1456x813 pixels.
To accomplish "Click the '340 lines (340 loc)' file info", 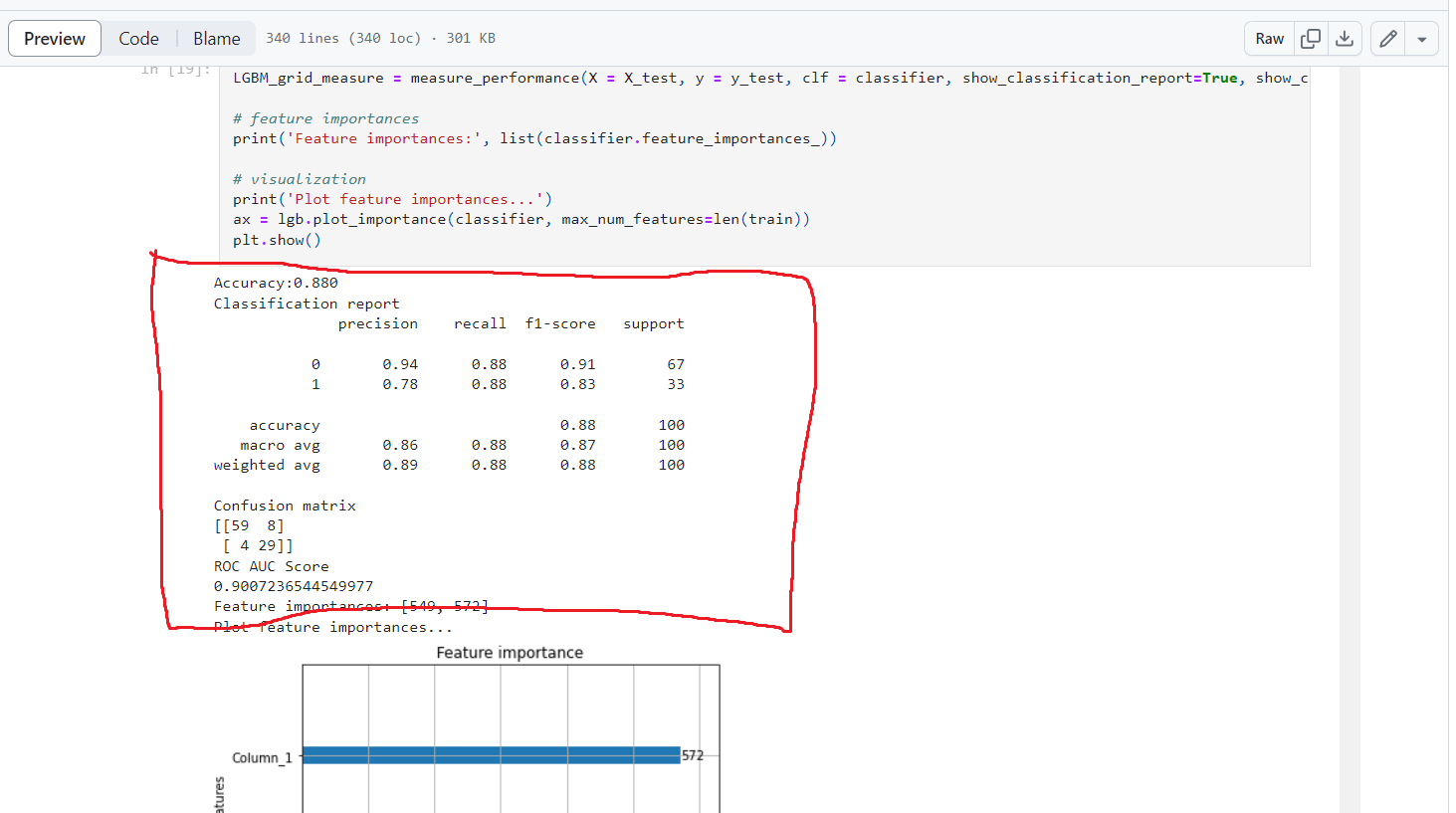I will click(343, 38).
